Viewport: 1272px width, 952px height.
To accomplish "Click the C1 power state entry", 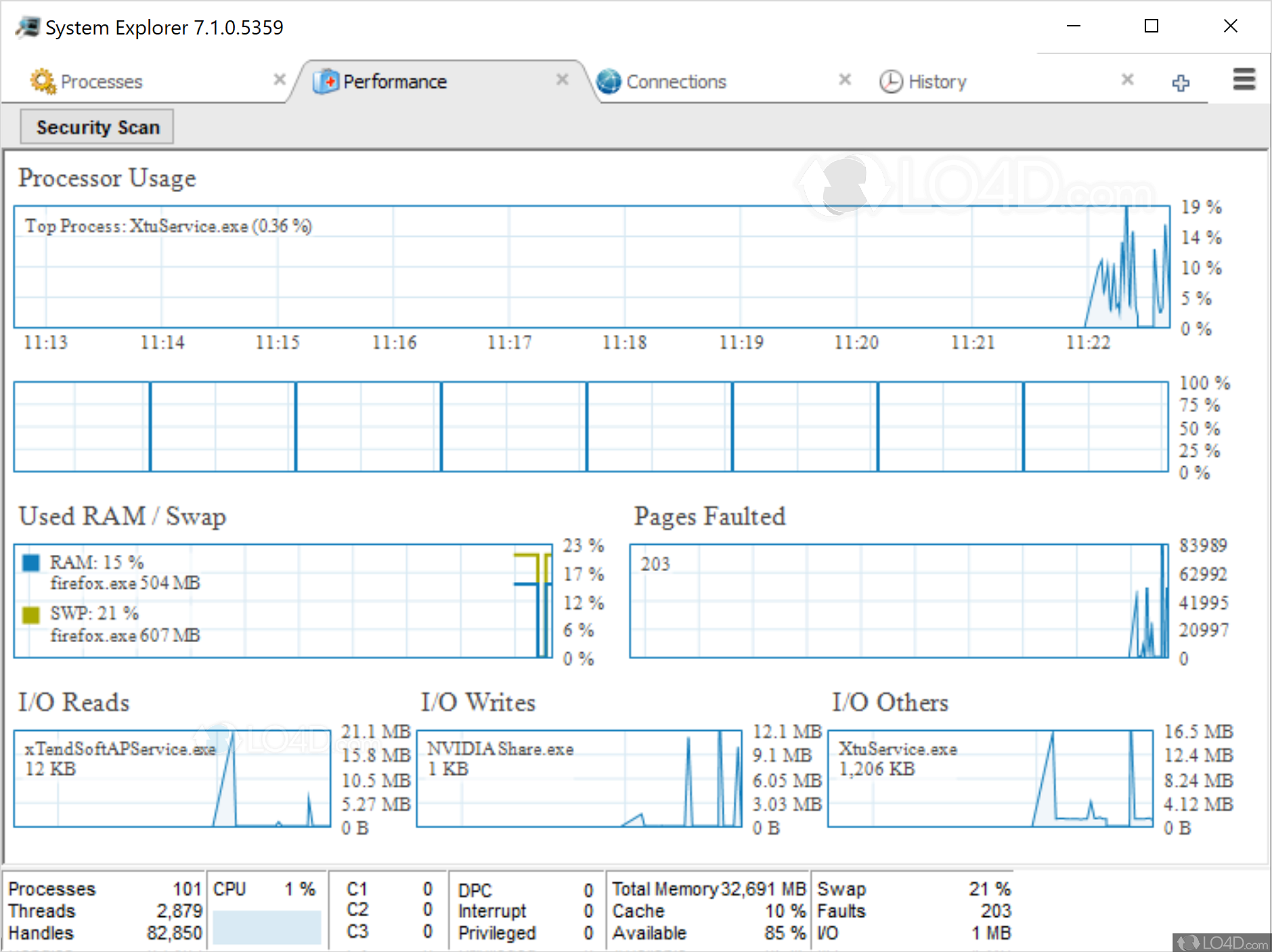I will pyautogui.click(x=389, y=889).
